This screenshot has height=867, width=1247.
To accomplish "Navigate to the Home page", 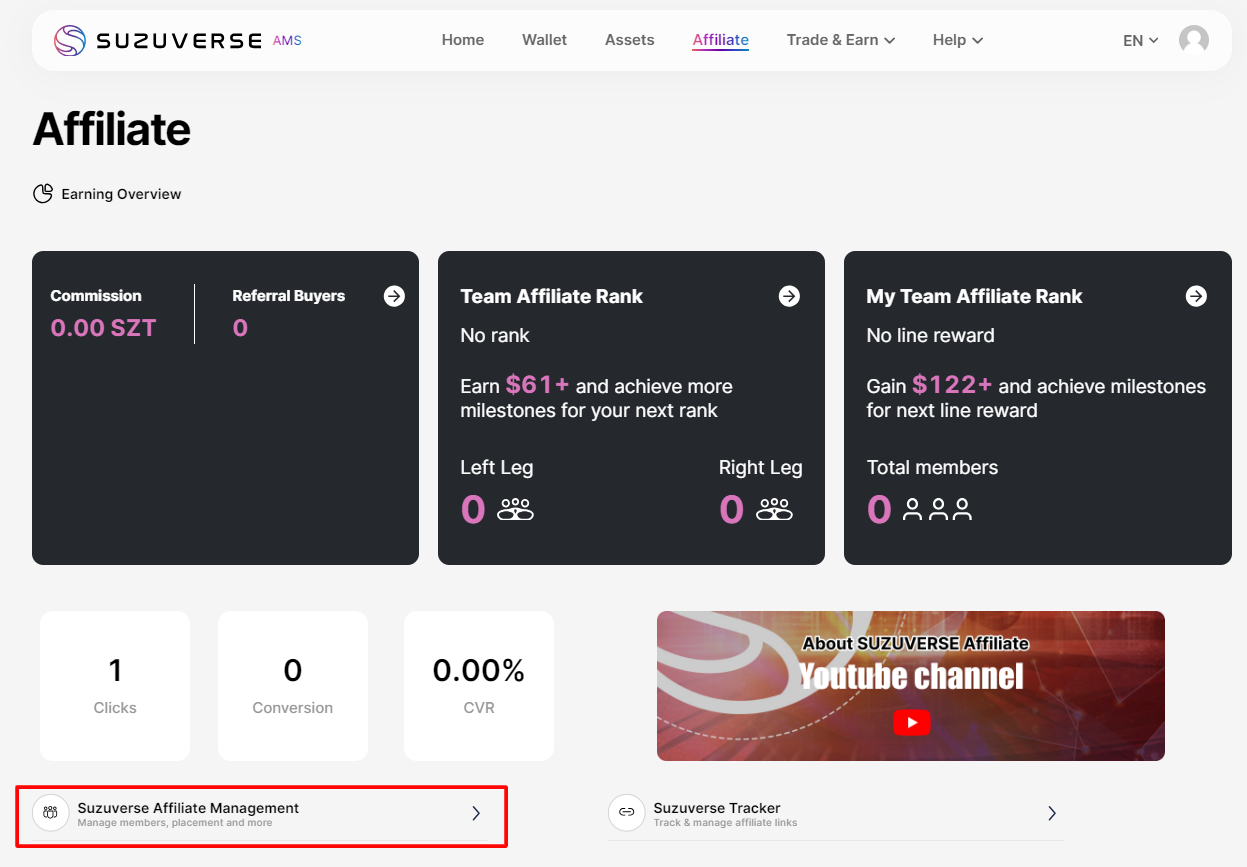I will (463, 40).
